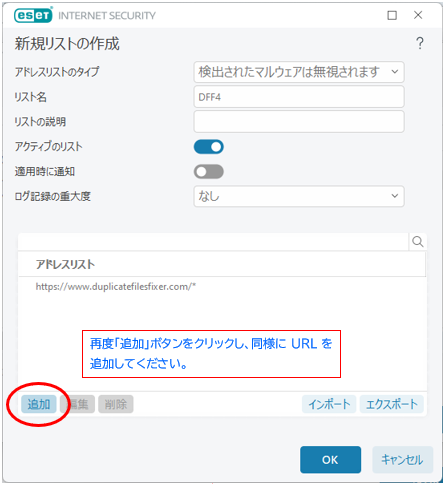This screenshot has height=486, width=445.
Task: Click the search magnifier icon
Action: (417, 241)
